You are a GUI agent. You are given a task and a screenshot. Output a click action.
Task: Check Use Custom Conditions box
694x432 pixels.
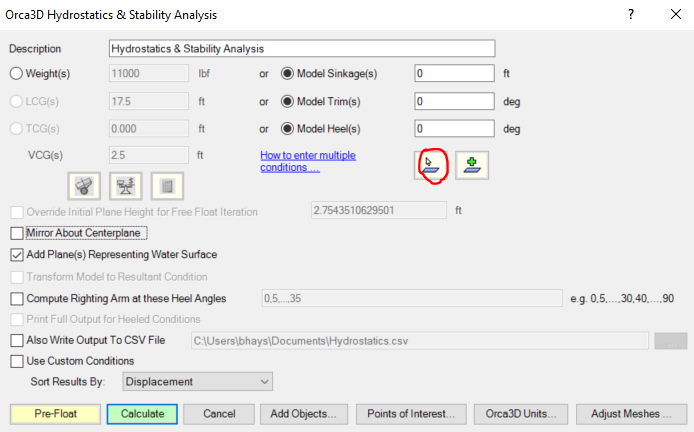pos(17,361)
